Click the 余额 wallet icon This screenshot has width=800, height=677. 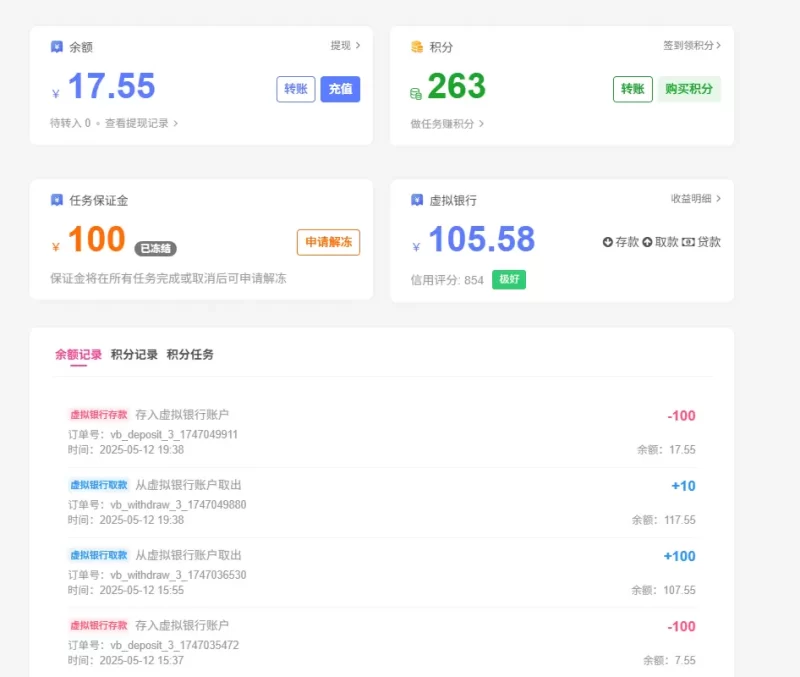pos(57,47)
